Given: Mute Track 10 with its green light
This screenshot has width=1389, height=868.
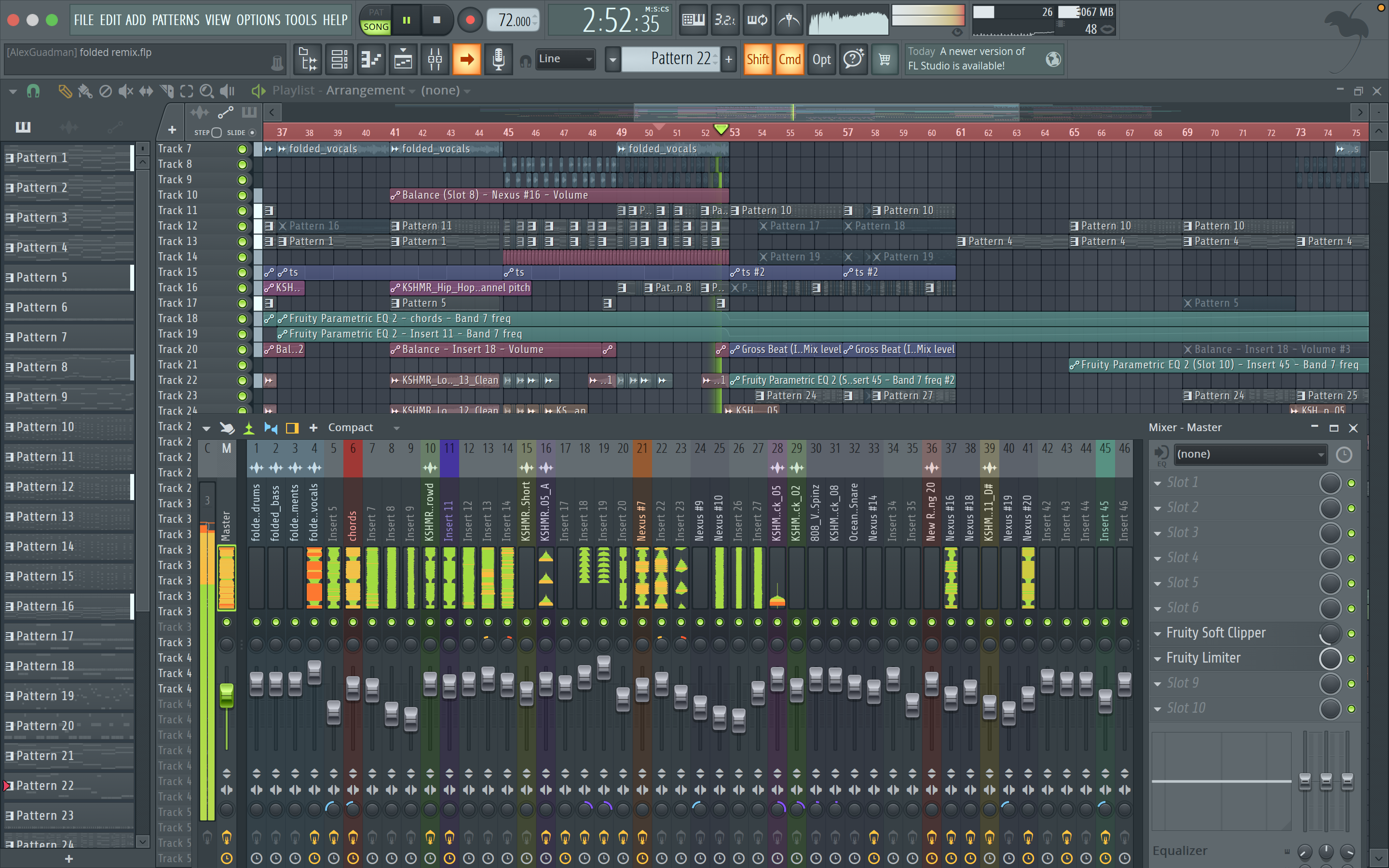Looking at the screenshot, I should (242, 195).
